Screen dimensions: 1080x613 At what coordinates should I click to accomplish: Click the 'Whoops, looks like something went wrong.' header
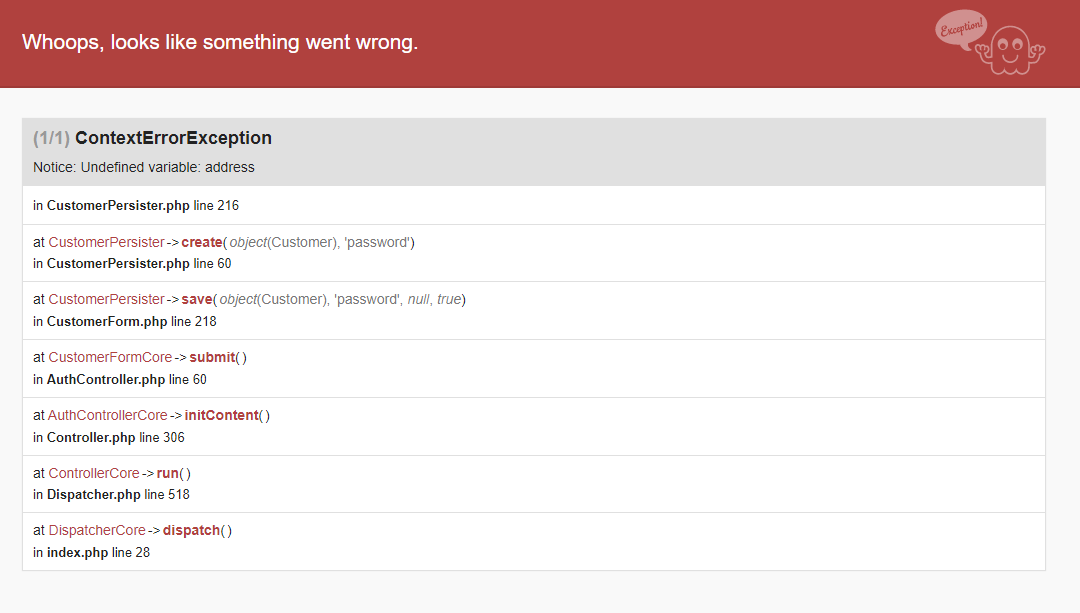(220, 42)
